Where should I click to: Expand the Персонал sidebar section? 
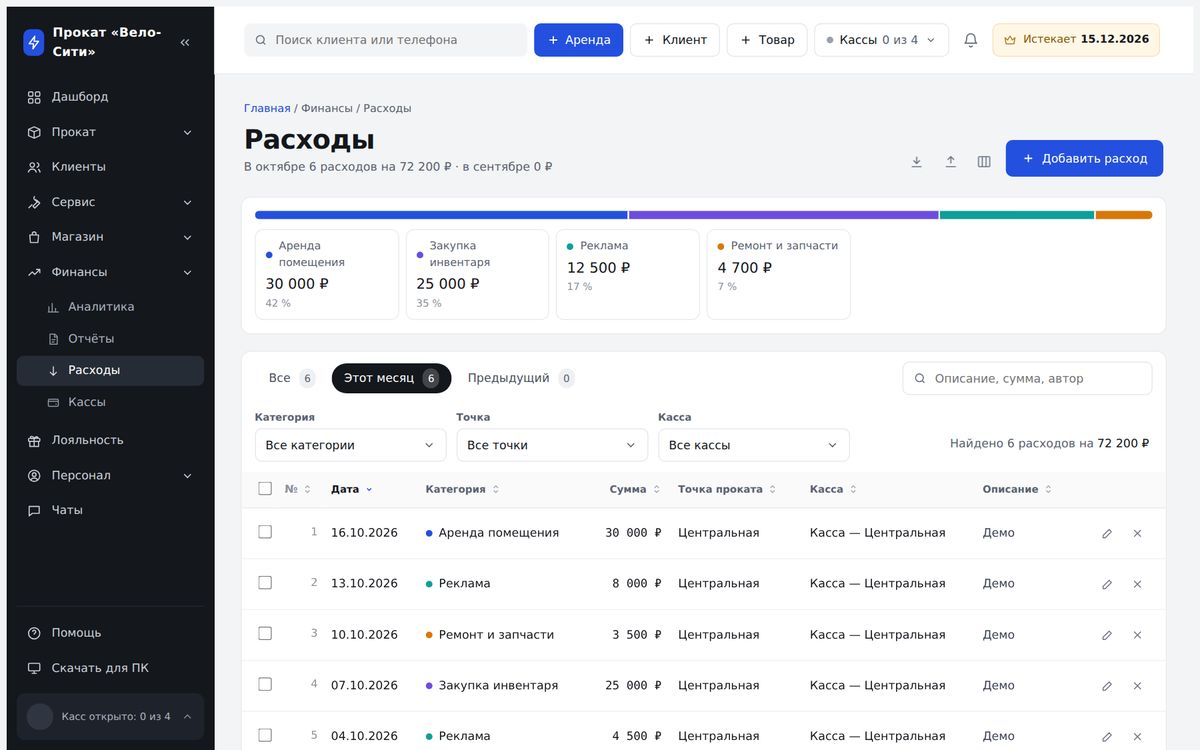tap(110, 475)
